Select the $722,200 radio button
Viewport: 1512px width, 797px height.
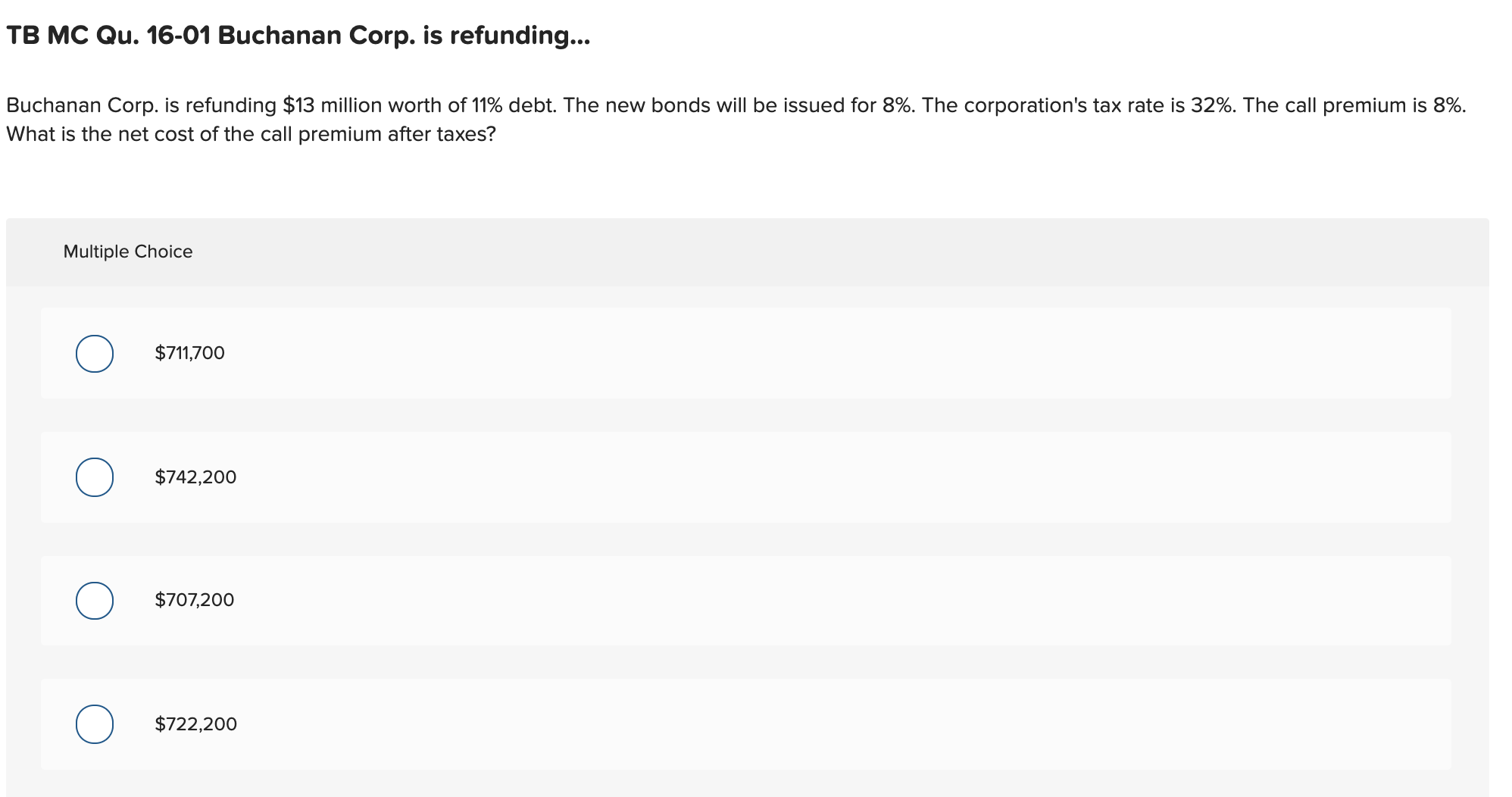point(94,724)
